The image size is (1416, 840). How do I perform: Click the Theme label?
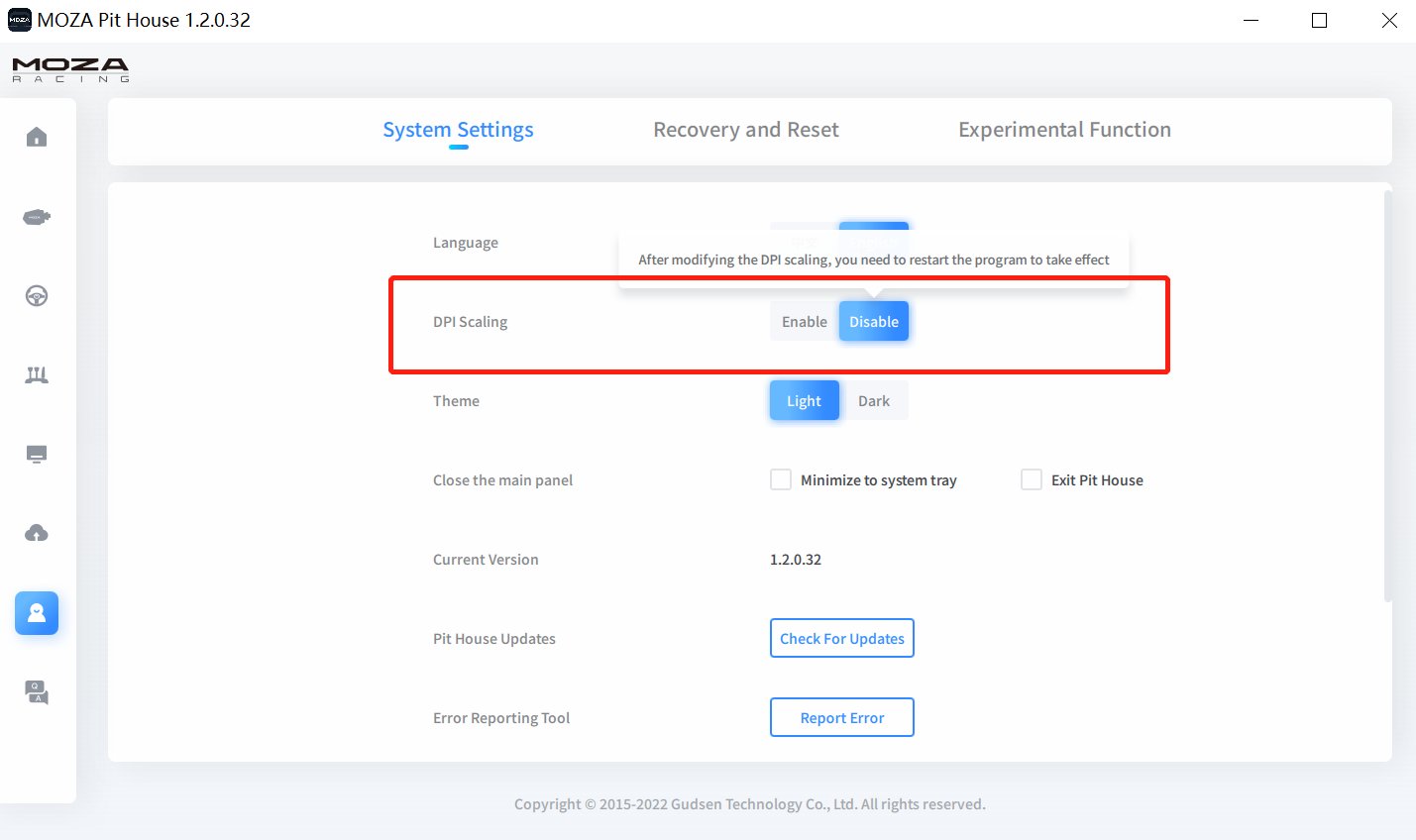point(456,400)
